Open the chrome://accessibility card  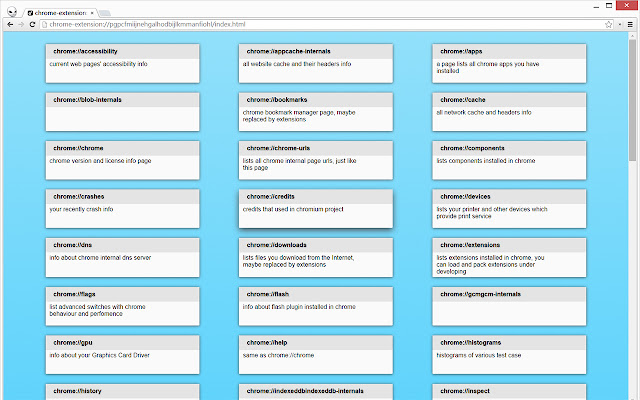point(122,63)
